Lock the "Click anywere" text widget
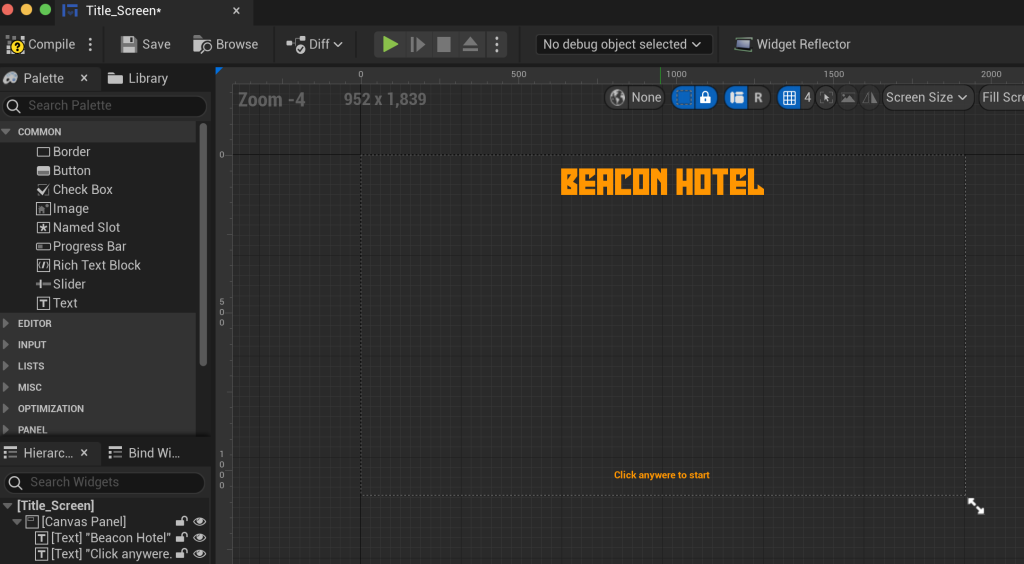The image size is (1024, 564). click(x=182, y=554)
